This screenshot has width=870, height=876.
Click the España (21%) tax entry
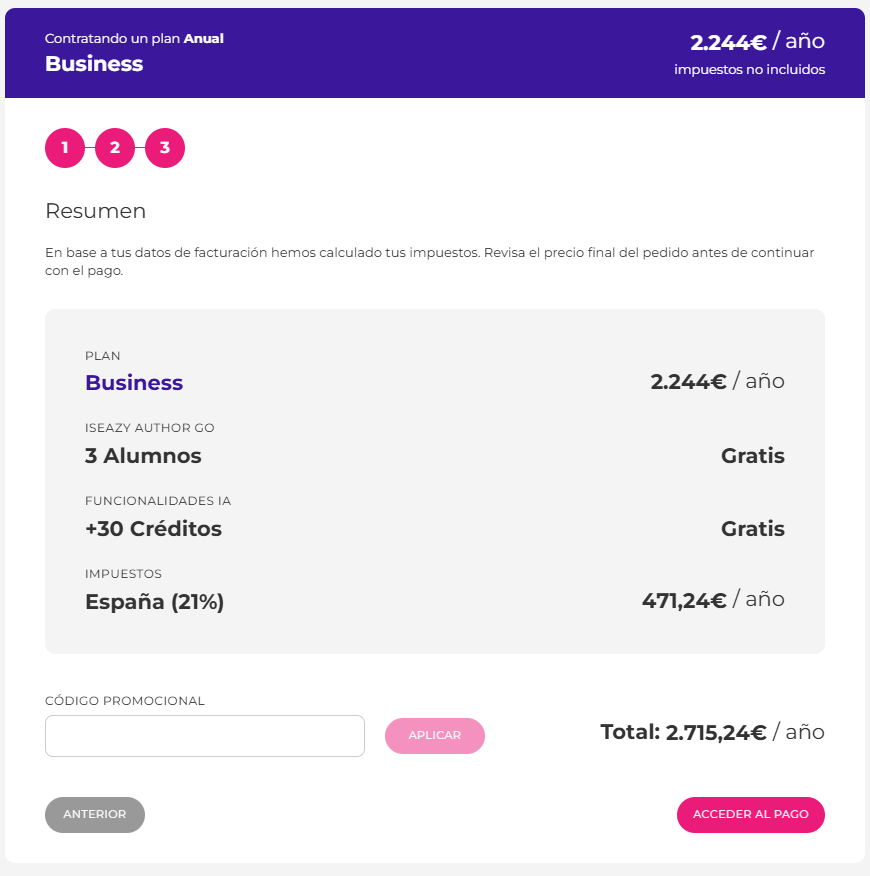154,602
